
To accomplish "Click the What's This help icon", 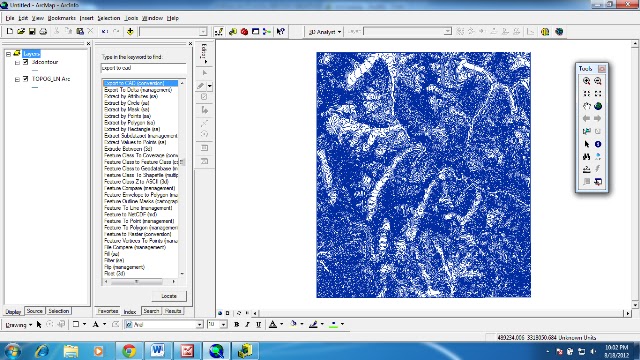I will point(280,31).
